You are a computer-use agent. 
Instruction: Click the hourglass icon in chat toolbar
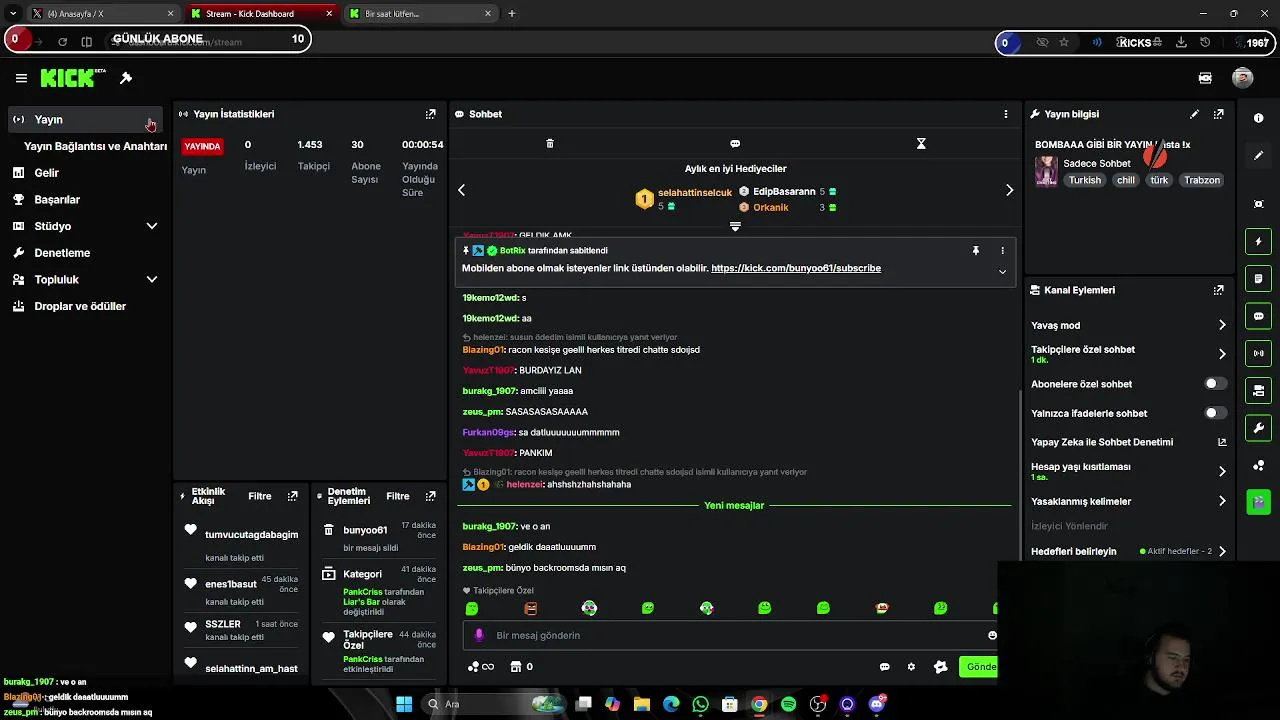point(921,144)
